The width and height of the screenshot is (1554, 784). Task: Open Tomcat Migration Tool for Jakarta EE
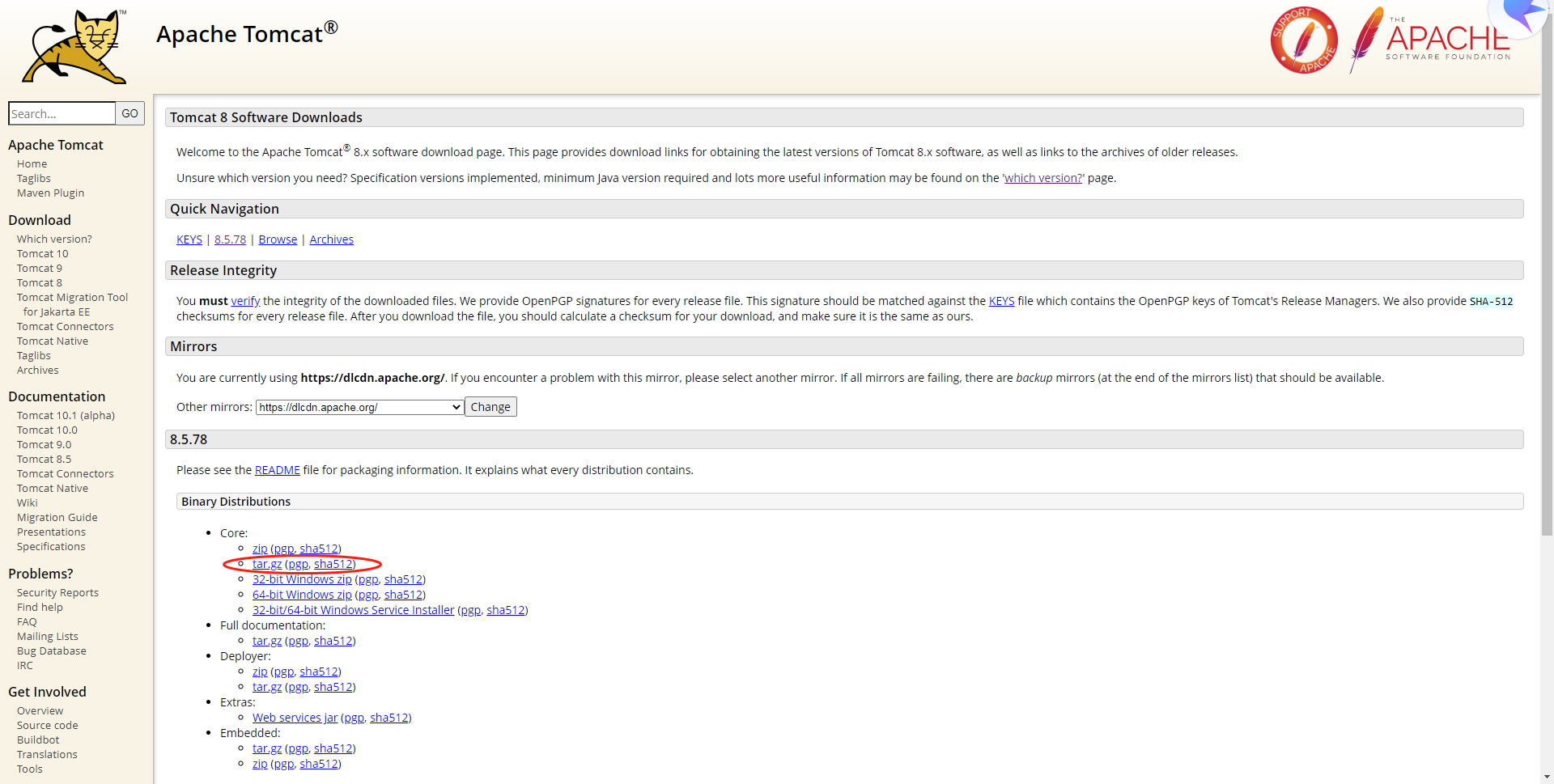pos(72,305)
